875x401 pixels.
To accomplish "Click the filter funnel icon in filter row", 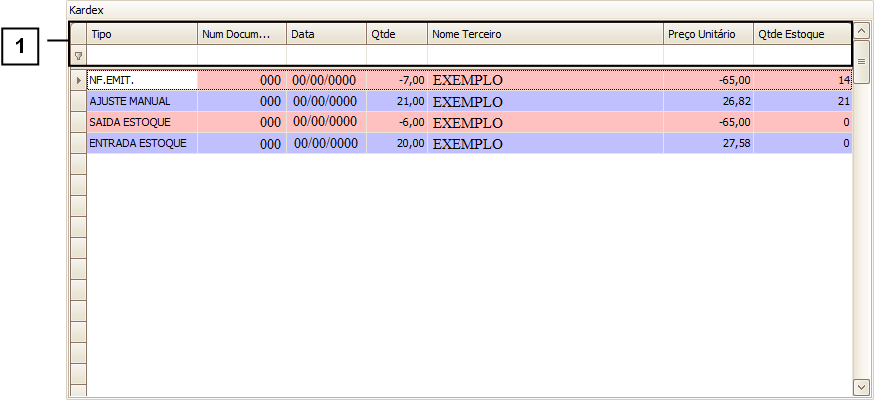I will pos(78,56).
